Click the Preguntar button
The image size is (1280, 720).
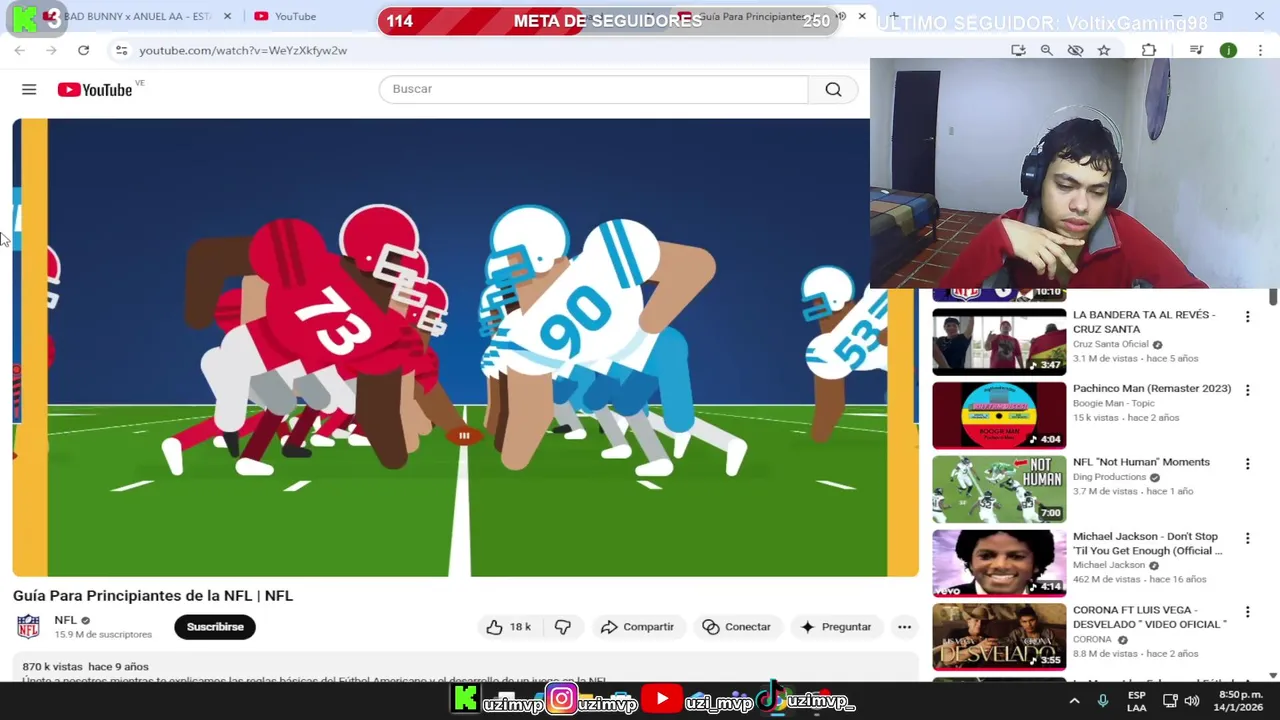[x=837, y=627]
